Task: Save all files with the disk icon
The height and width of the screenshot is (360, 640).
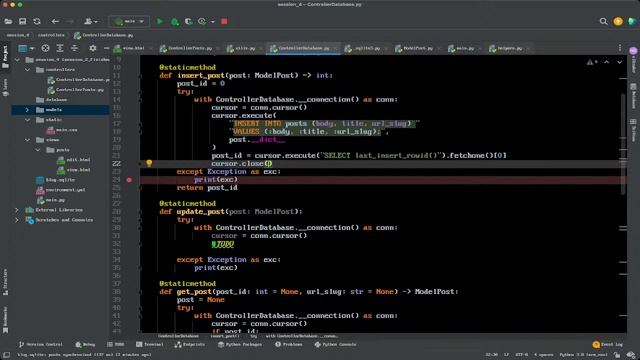Action: 22,21
